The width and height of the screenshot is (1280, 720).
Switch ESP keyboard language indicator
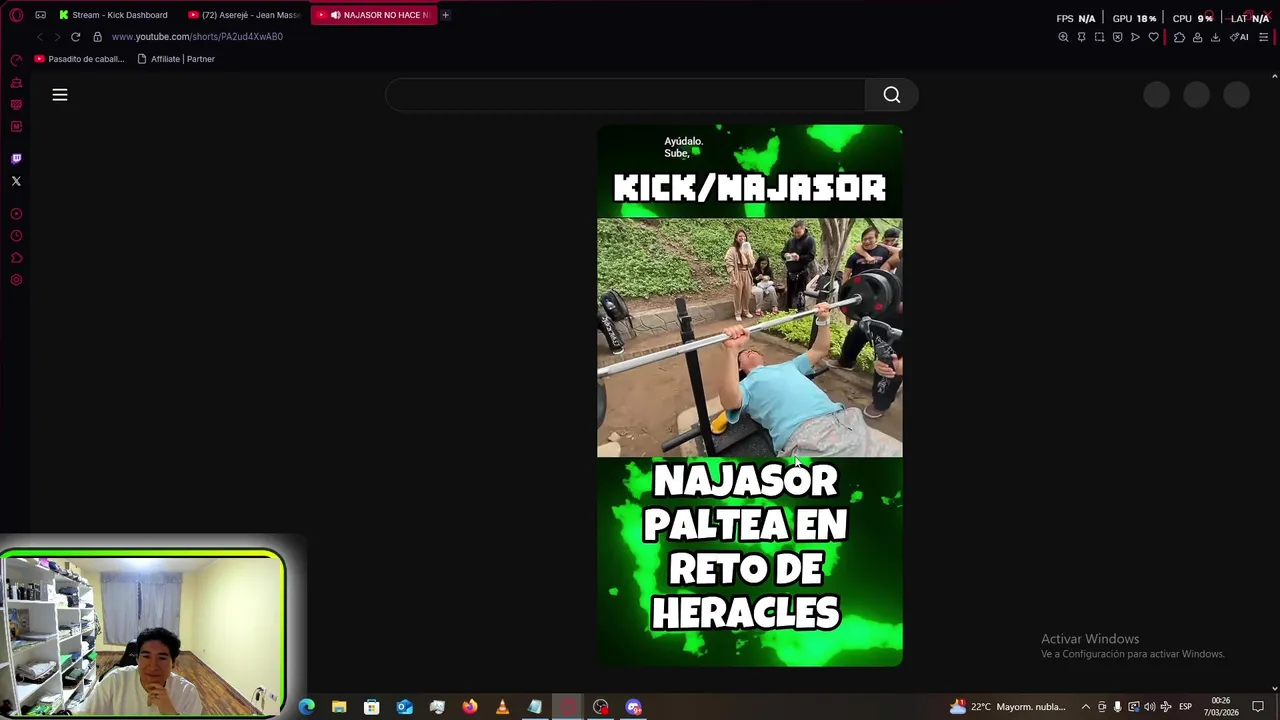[1185, 707]
